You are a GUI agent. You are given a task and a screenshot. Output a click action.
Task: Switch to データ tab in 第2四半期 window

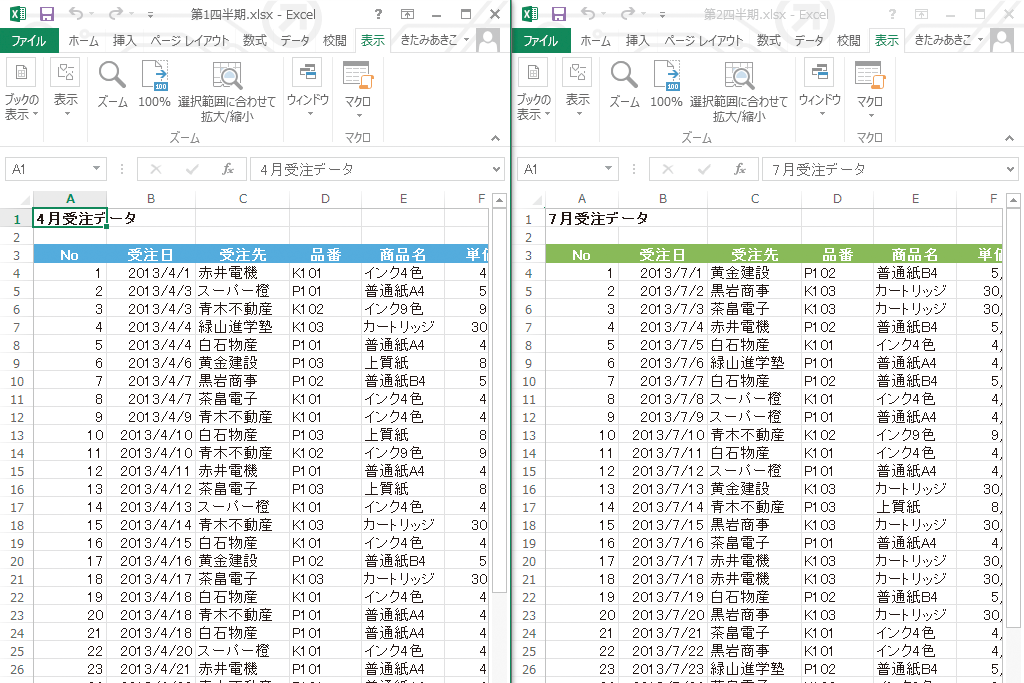click(x=808, y=40)
